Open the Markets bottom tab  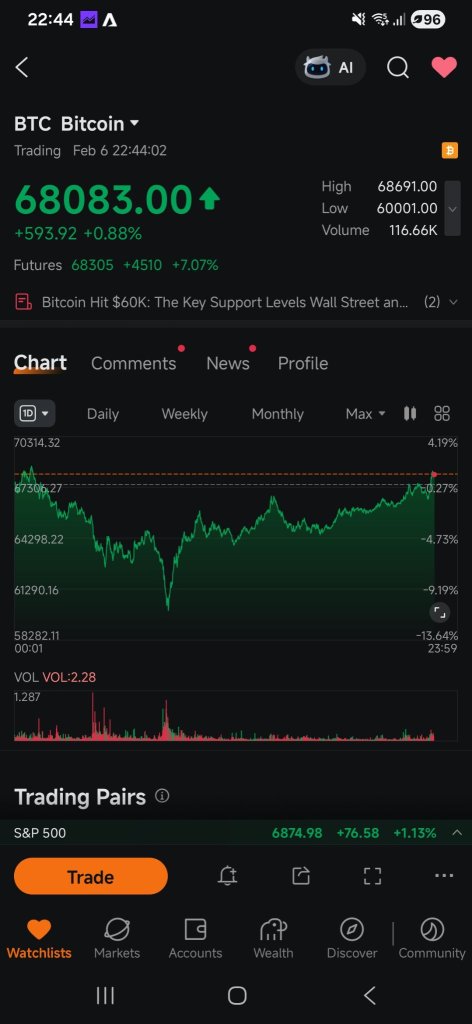117,938
